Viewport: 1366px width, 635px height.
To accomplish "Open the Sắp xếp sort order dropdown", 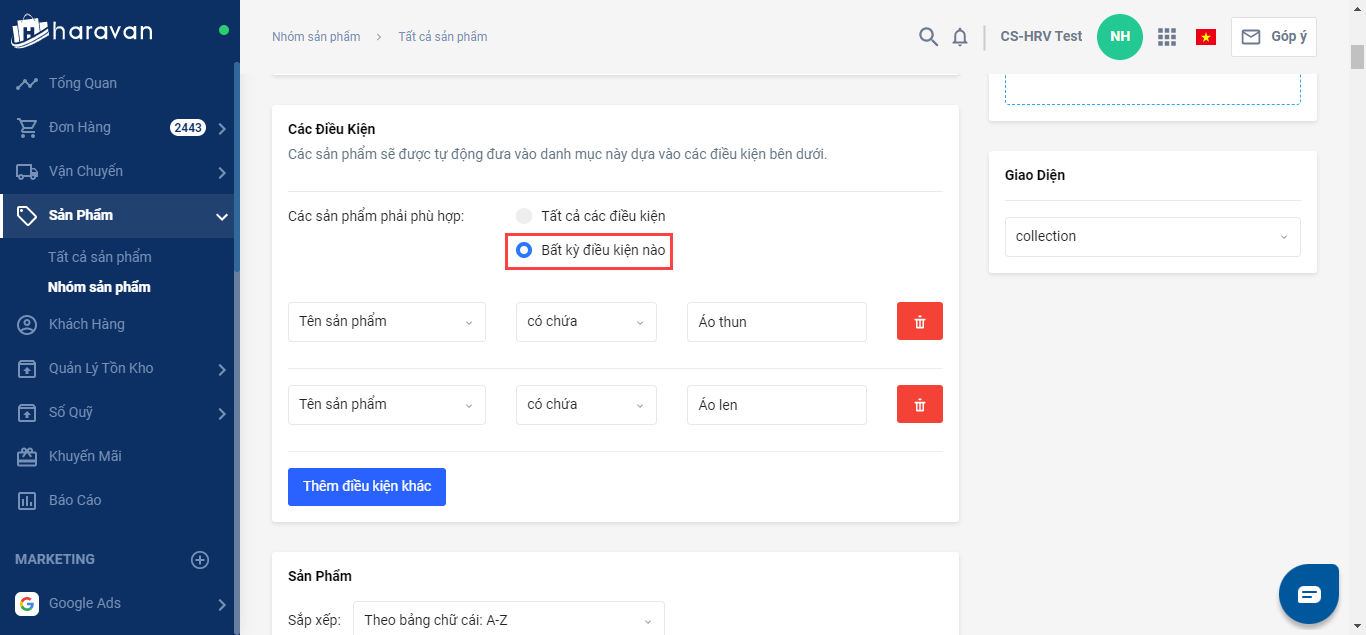I will click(x=510, y=620).
